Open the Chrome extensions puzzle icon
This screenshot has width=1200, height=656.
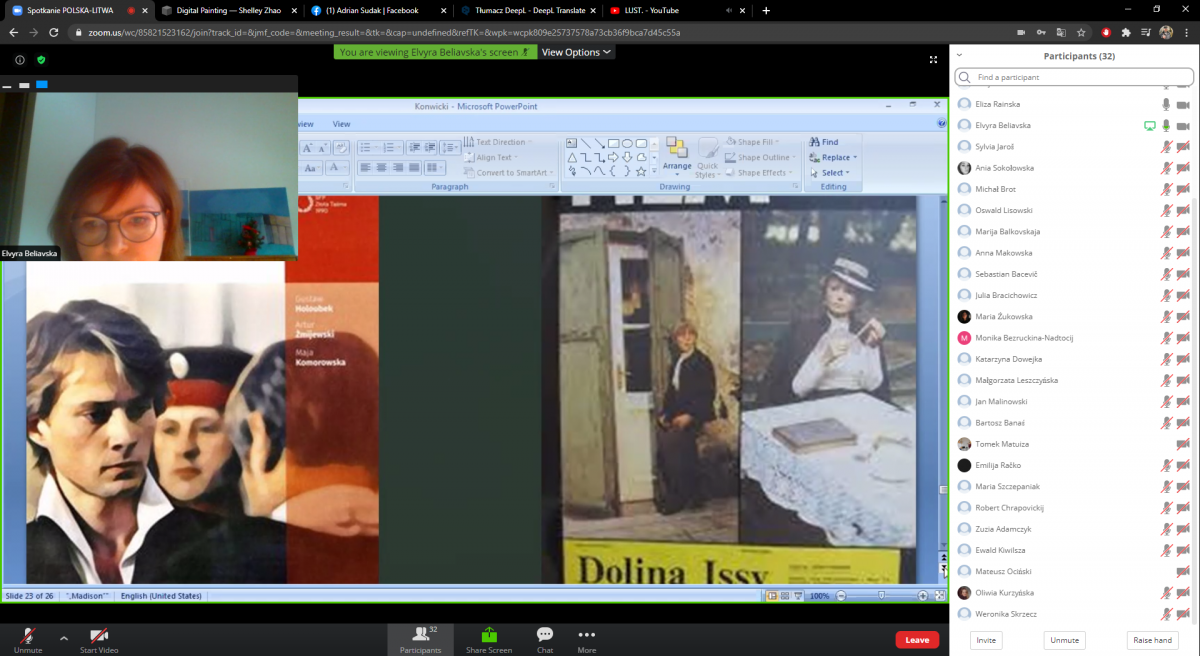click(1127, 32)
